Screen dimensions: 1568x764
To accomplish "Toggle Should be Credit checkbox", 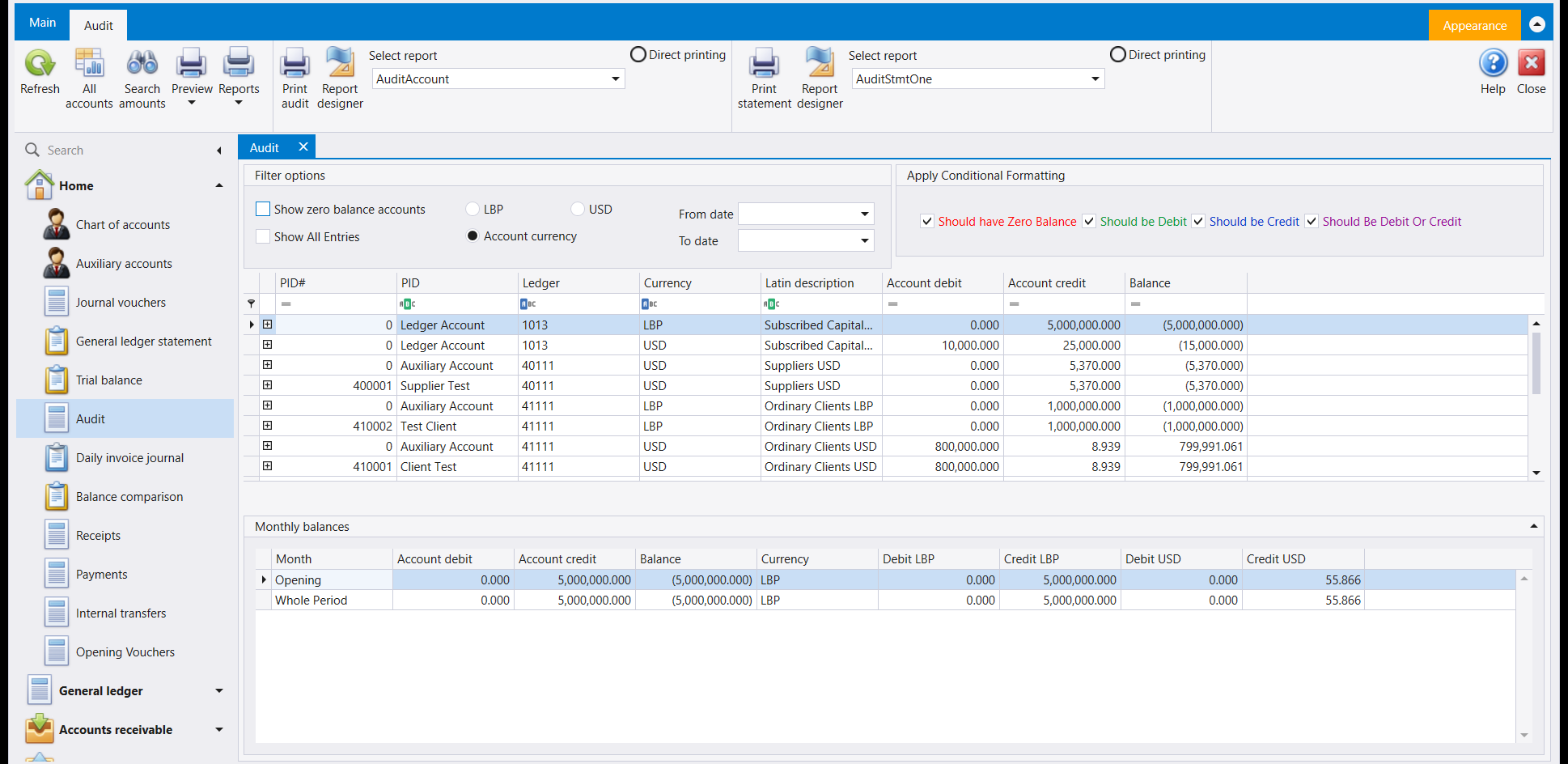I will pyautogui.click(x=1198, y=221).
